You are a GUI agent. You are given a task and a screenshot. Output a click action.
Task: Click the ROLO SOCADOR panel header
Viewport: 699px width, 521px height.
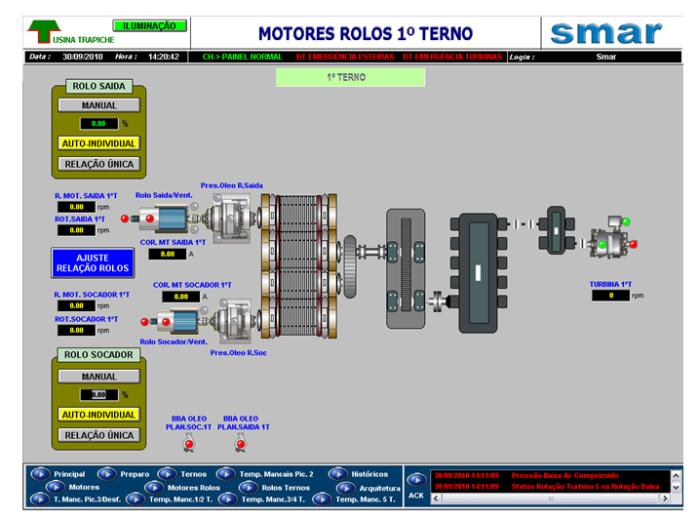99,355
